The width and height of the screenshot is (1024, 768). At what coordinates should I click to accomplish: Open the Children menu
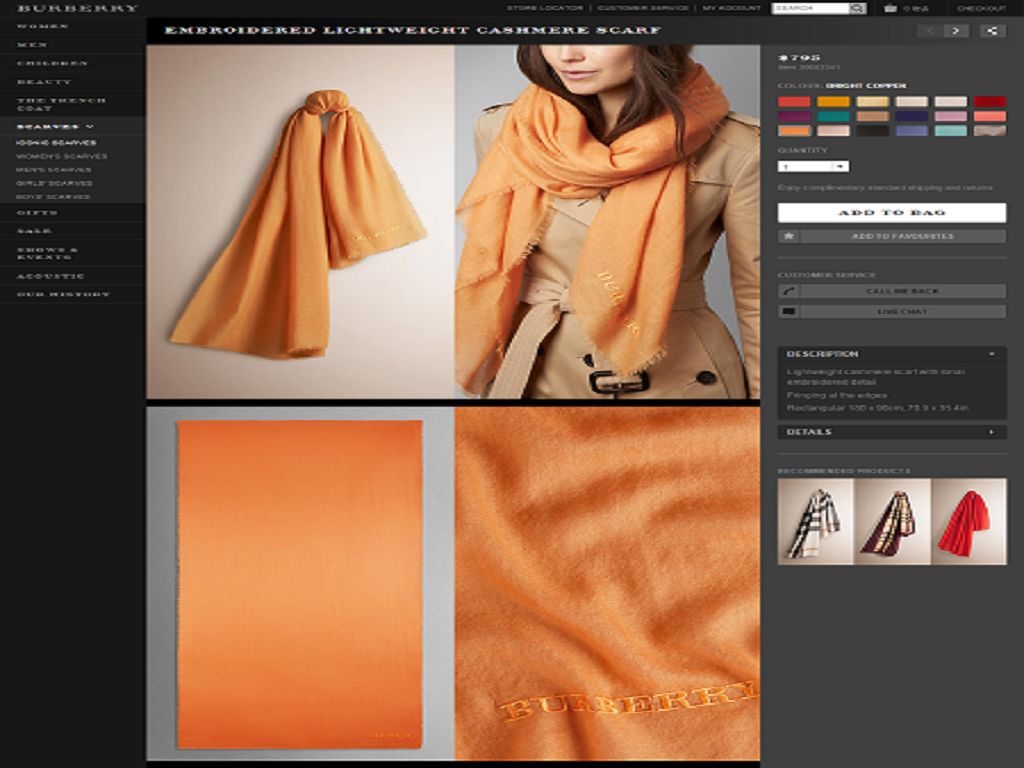pos(52,63)
